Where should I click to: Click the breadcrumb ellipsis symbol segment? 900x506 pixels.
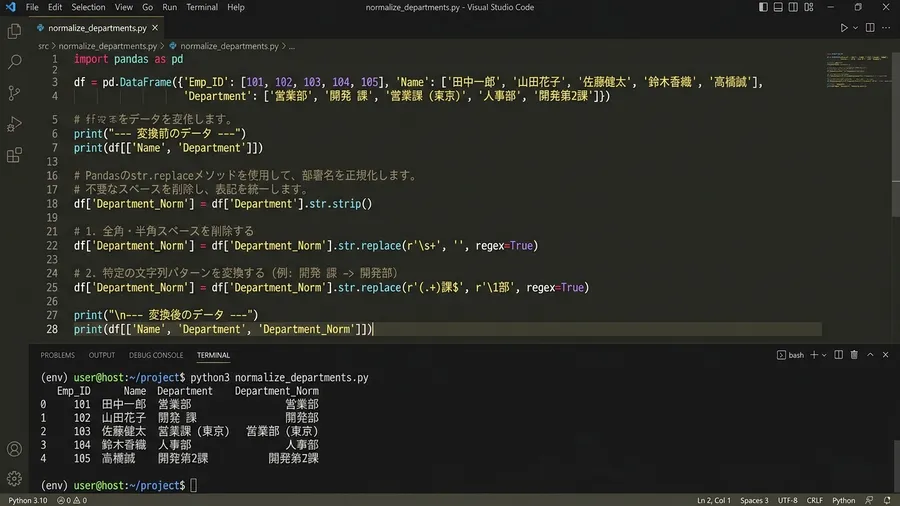tap(292, 46)
